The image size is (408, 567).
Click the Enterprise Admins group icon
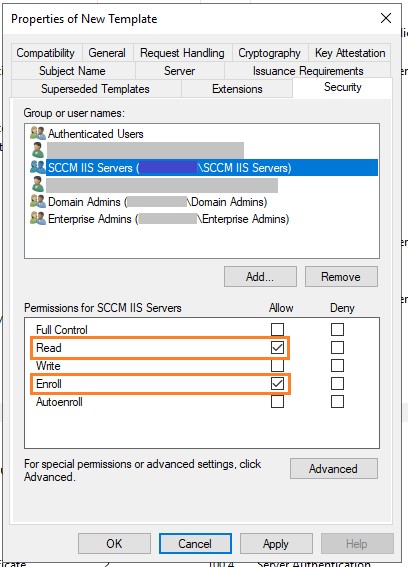click(x=38, y=218)
